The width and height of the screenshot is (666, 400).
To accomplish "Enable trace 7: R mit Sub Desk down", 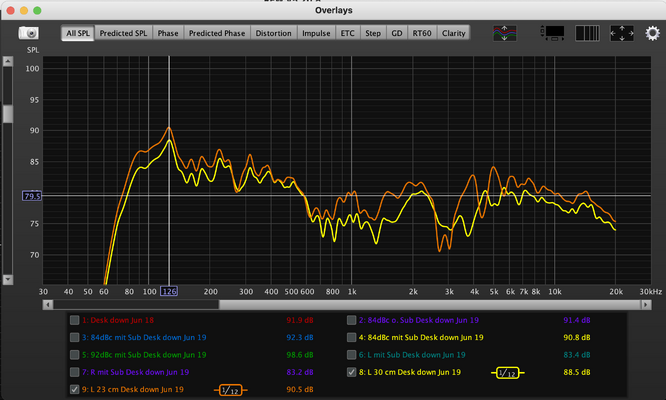I will (74, 372).
